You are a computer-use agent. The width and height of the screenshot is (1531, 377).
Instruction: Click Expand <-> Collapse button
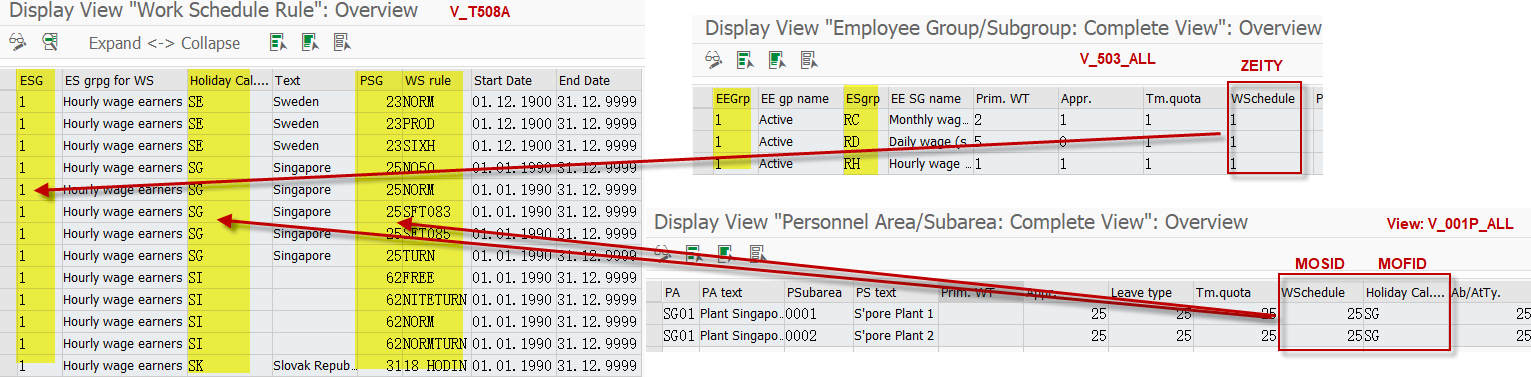point(164,43)
